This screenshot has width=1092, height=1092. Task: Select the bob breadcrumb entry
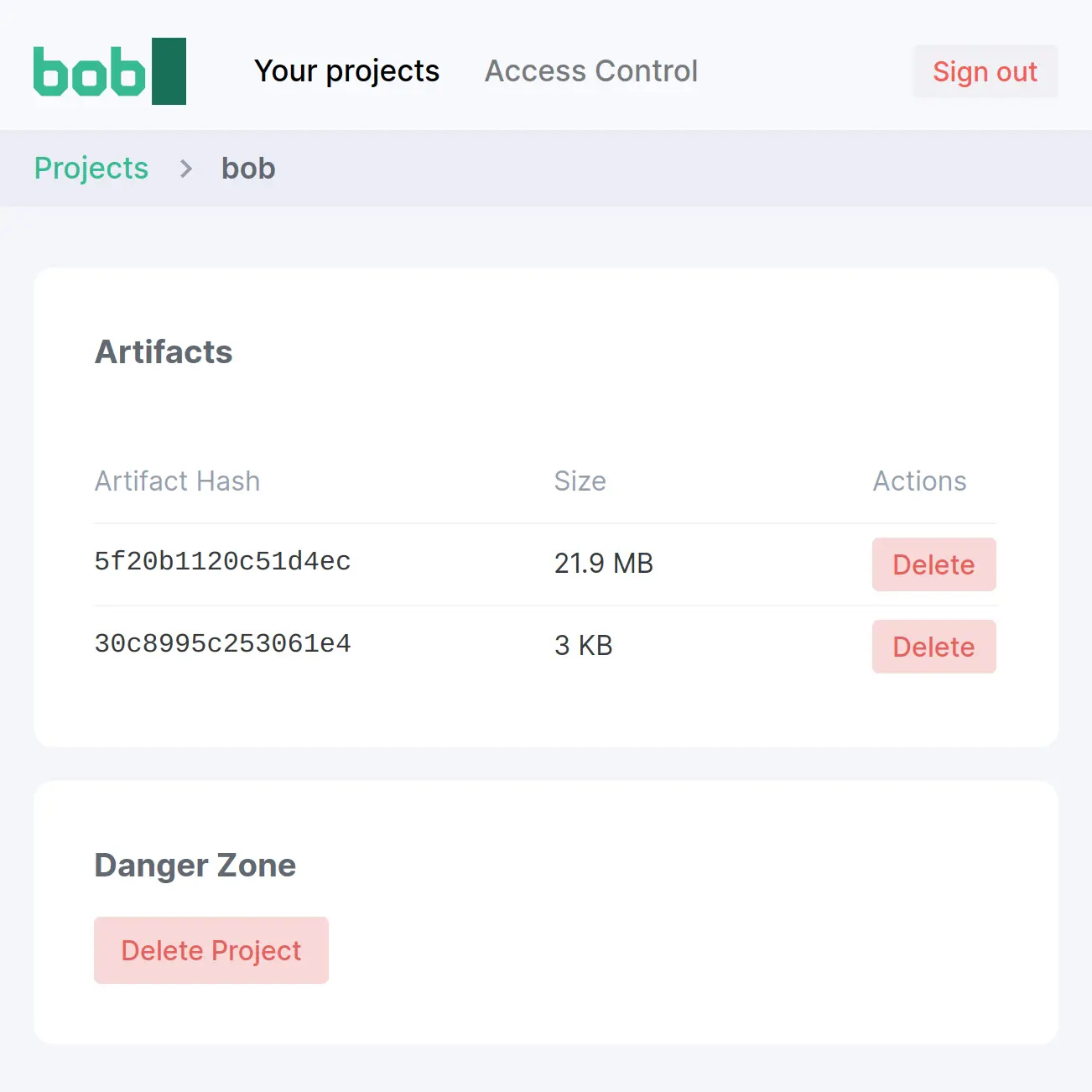tap(248, 169)
